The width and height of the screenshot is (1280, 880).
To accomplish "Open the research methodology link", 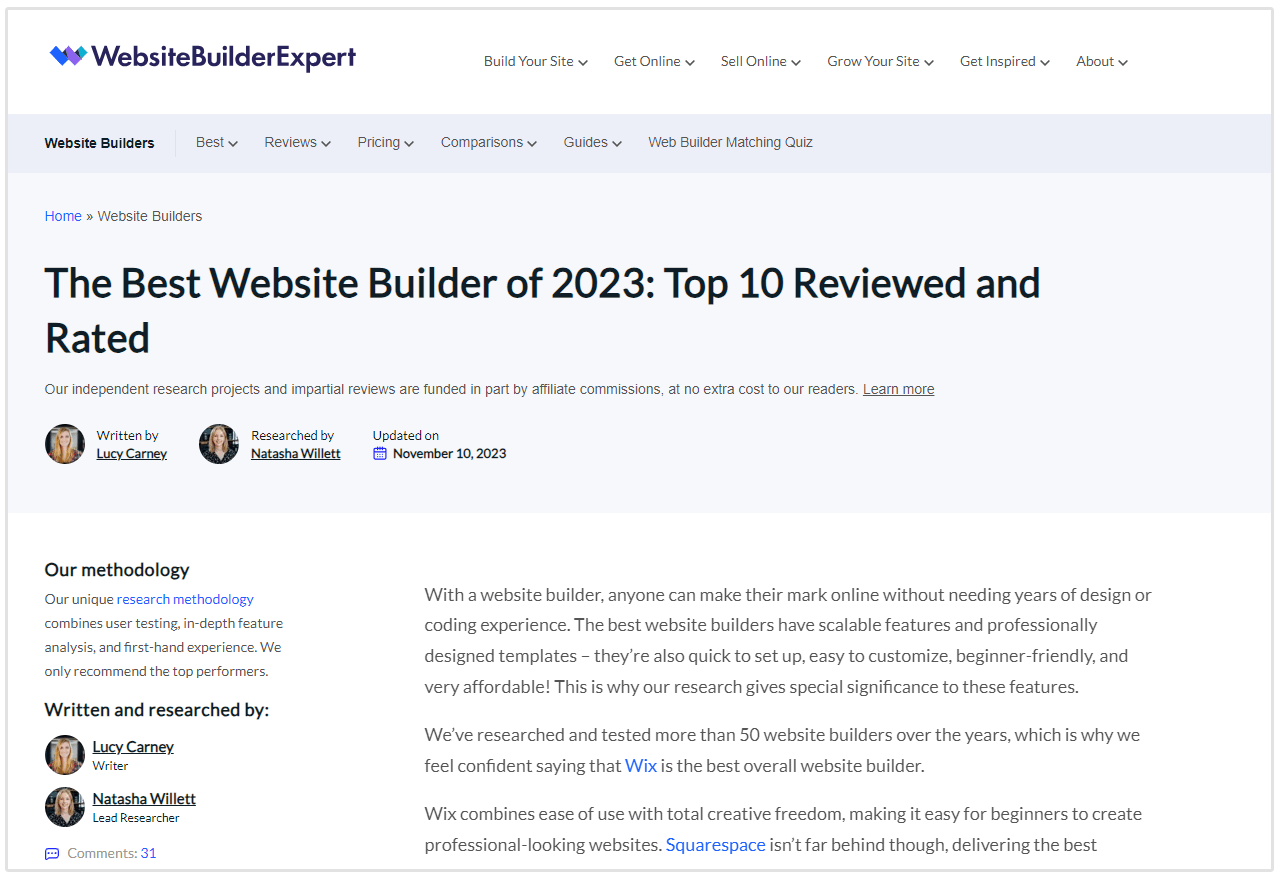I will coord(185,600).
